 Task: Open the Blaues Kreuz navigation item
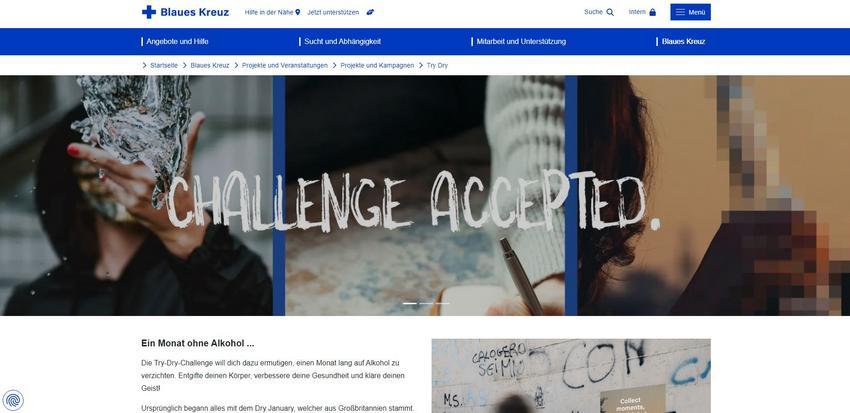point(681,41)
